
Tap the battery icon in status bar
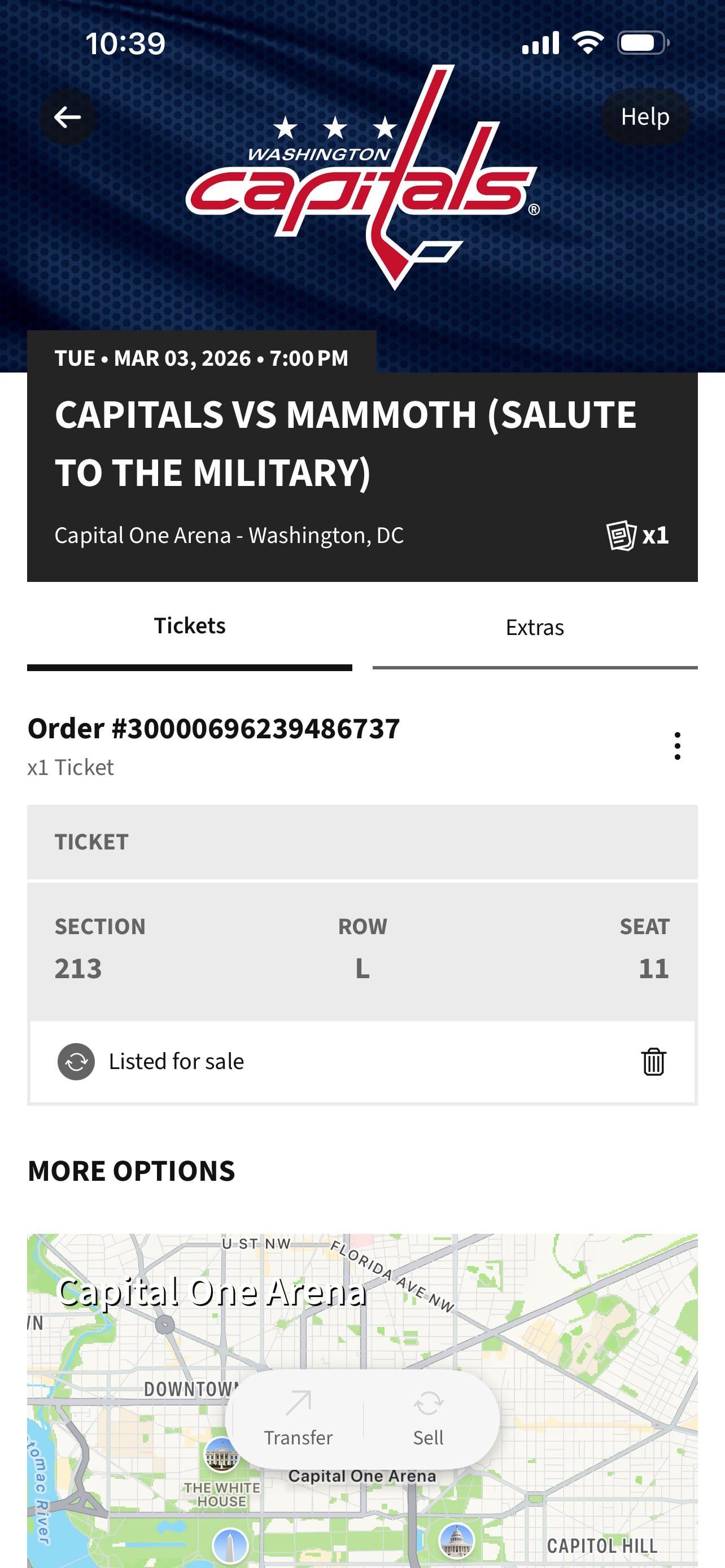tap(642, 43)
